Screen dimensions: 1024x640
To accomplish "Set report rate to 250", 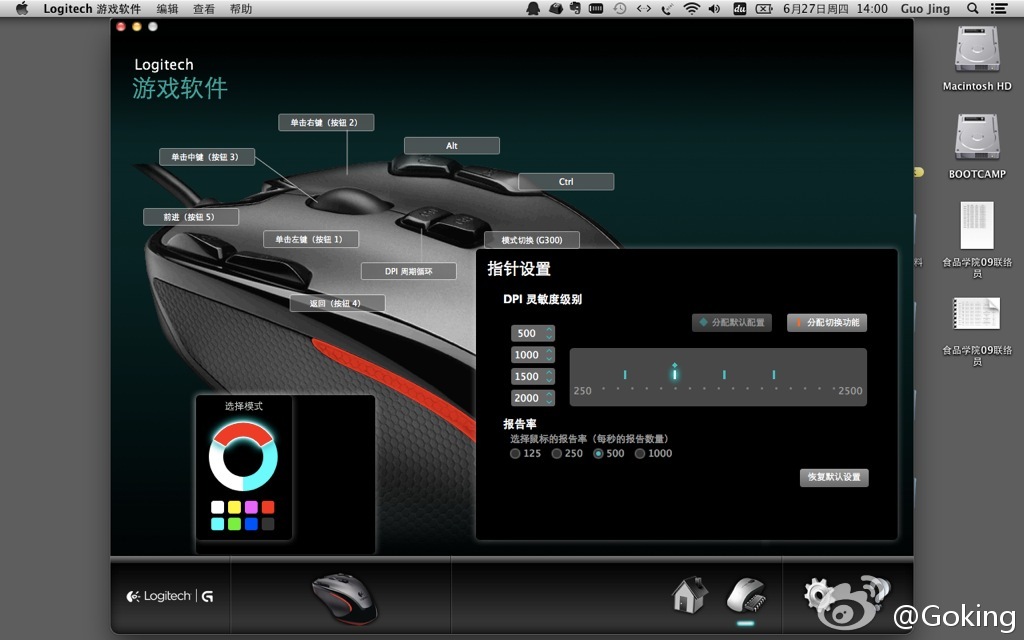I will pyautogui.click(x=556, y=454).
